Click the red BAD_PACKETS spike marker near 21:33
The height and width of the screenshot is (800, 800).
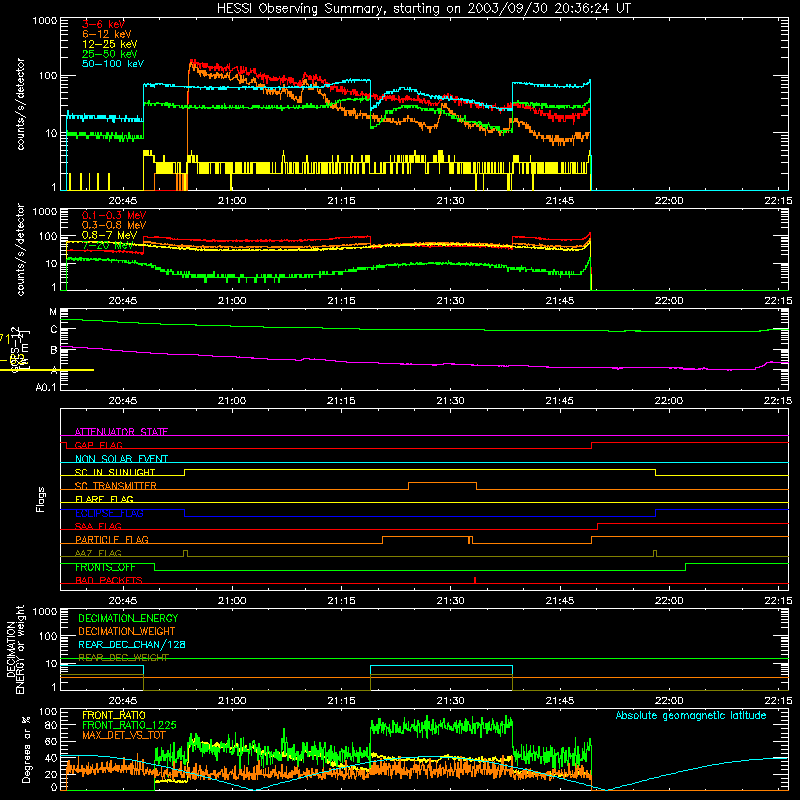(x=475, y=580)
